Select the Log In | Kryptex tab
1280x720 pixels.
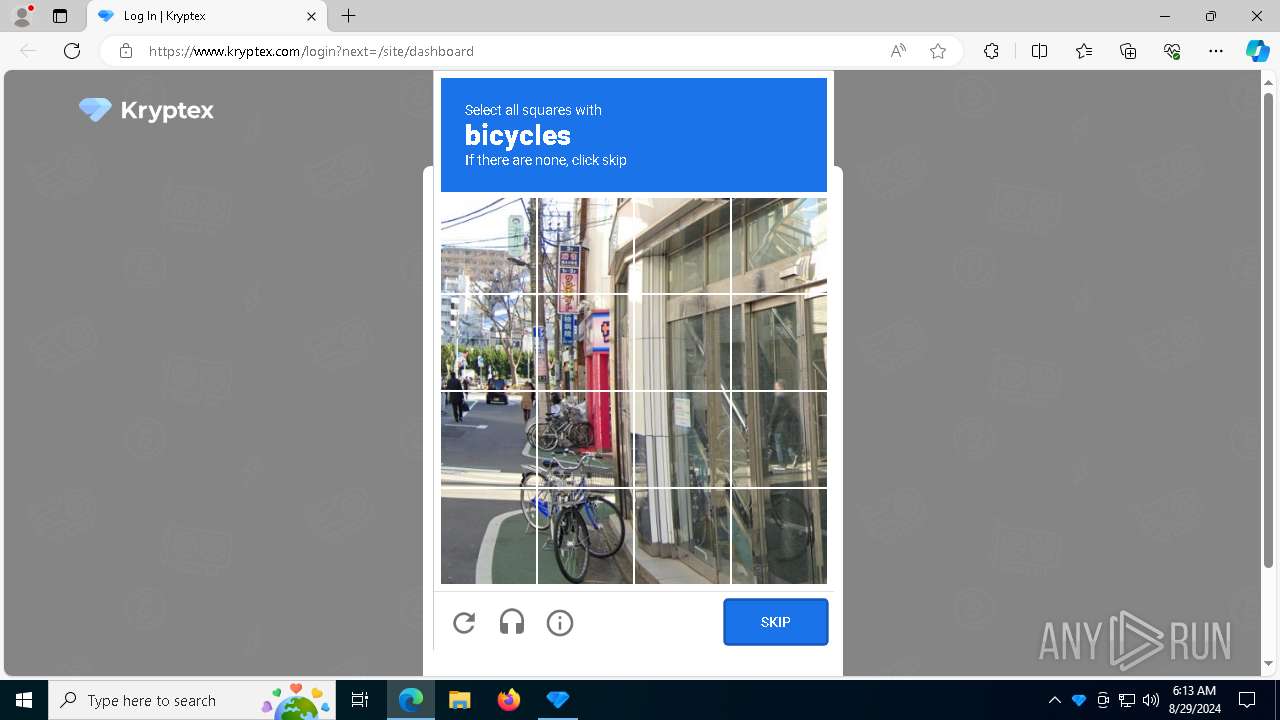pyautogui.click(x=207, y=16)
